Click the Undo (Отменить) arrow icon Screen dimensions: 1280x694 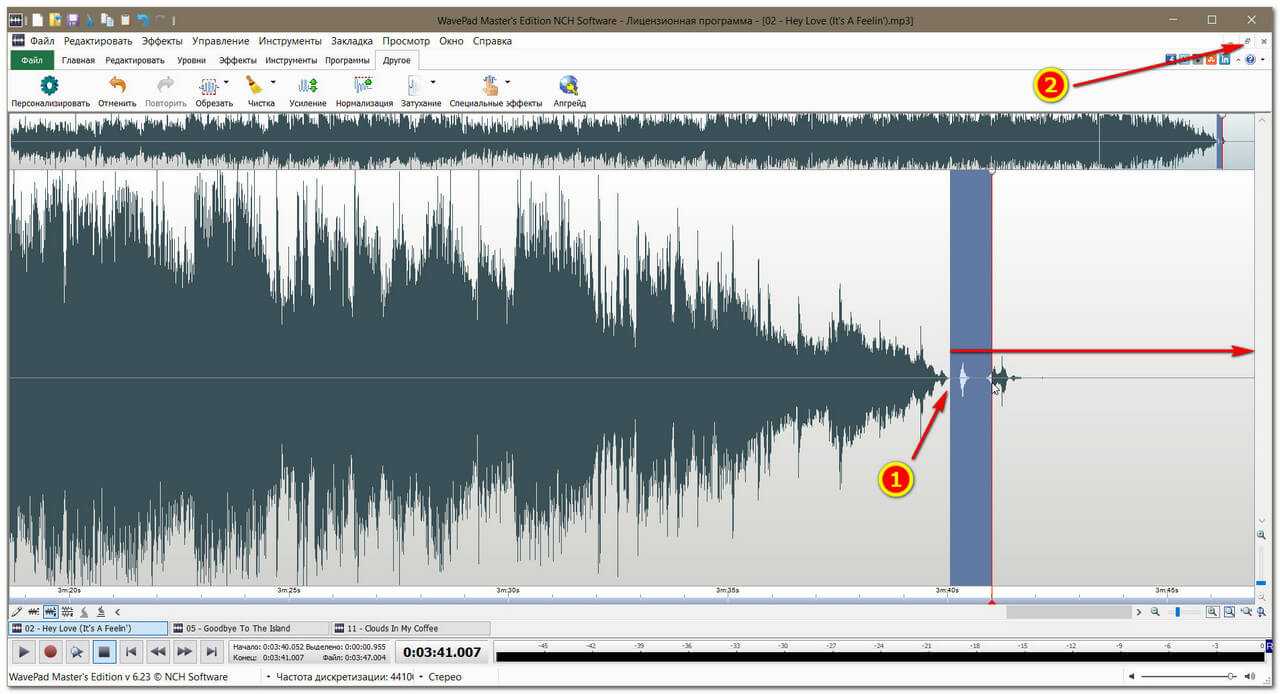click(117, 85)
